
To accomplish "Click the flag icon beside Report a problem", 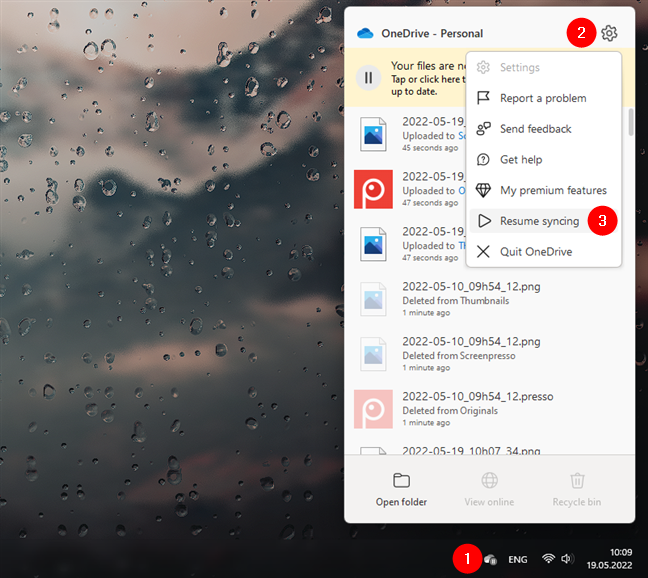I will (x=483, y=98).
